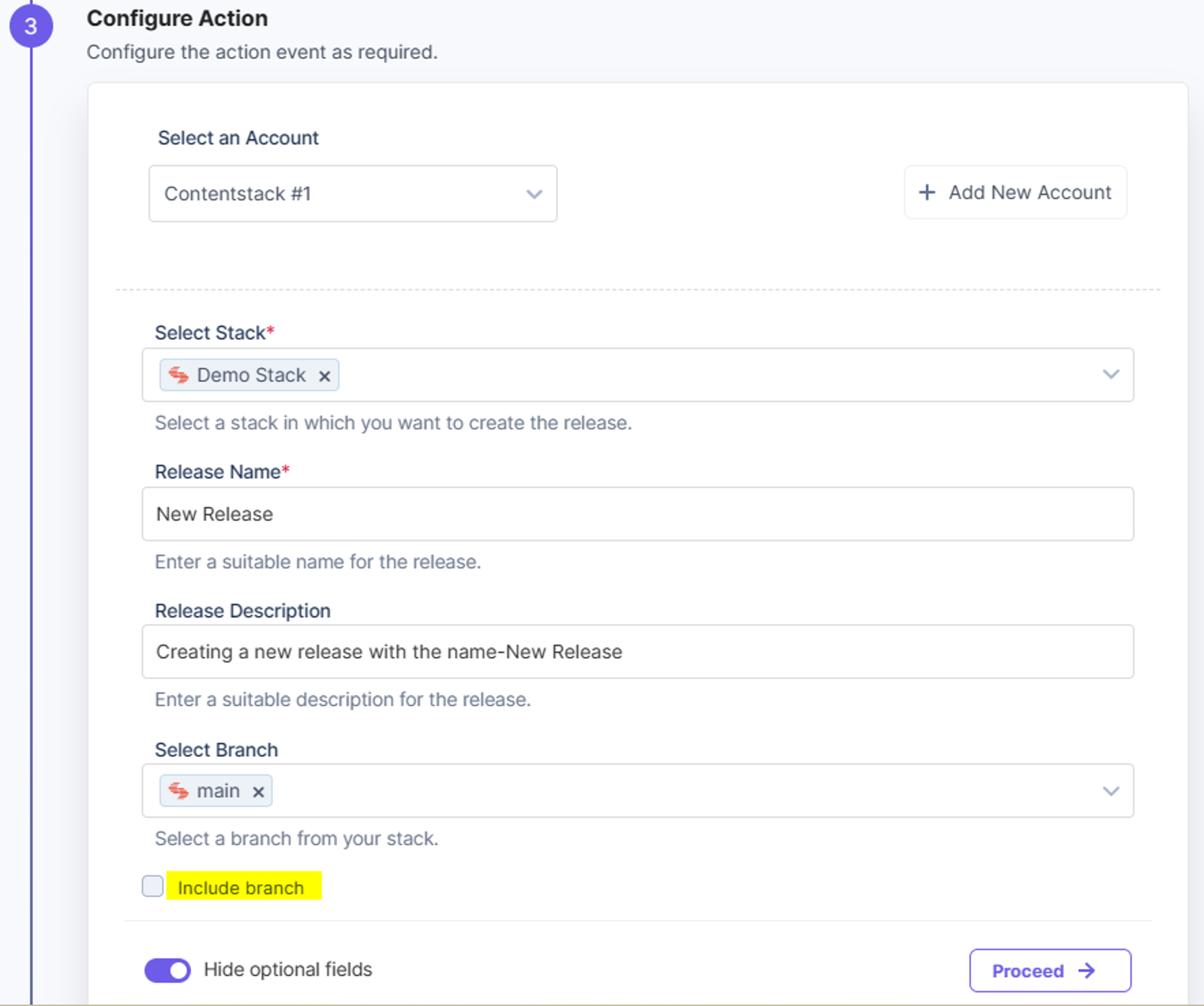Click the step 3 circle icon

31,26
